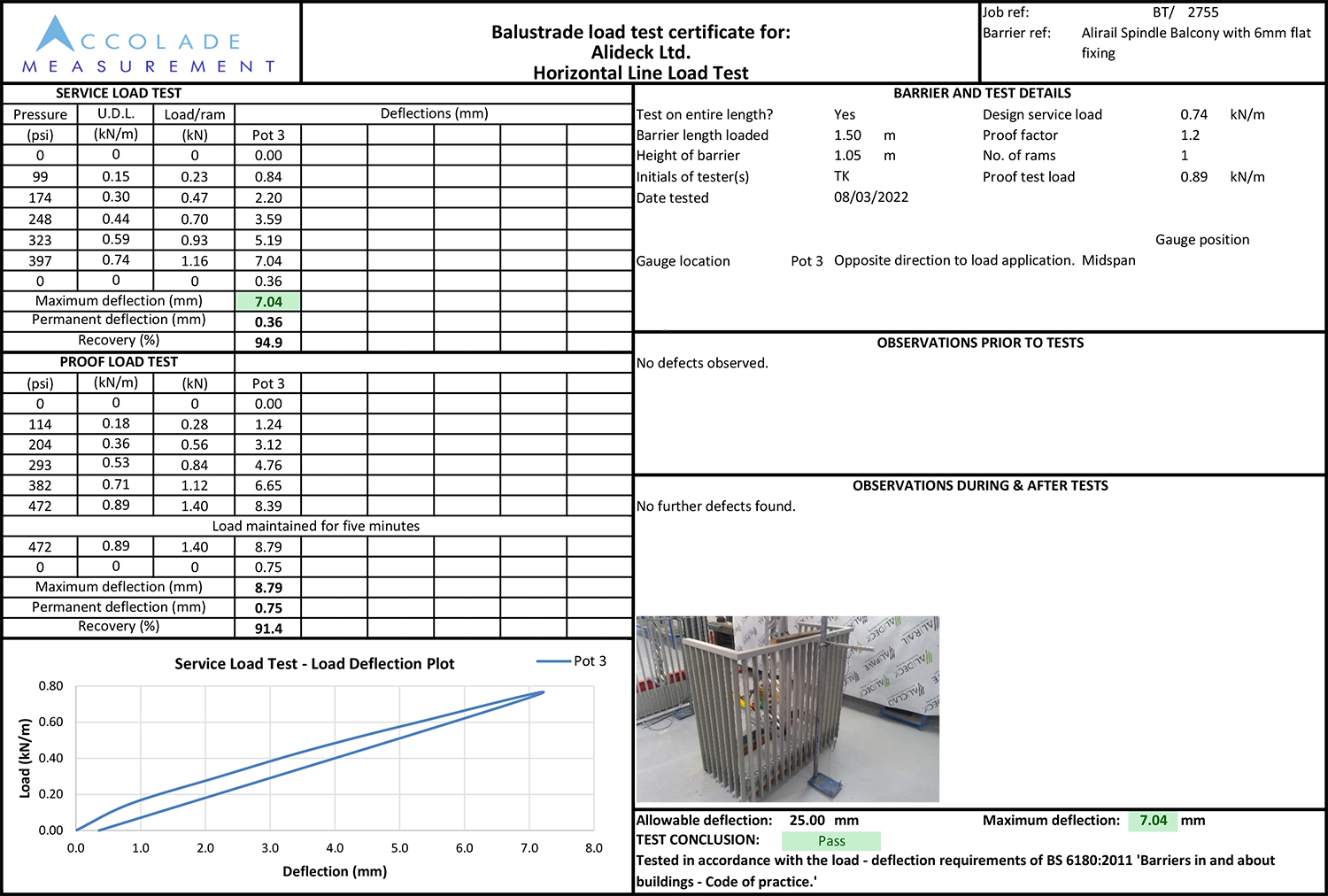1328x896 pixels.
Task: Select the certificate title Alideck Ltd.
Action: 641,52
